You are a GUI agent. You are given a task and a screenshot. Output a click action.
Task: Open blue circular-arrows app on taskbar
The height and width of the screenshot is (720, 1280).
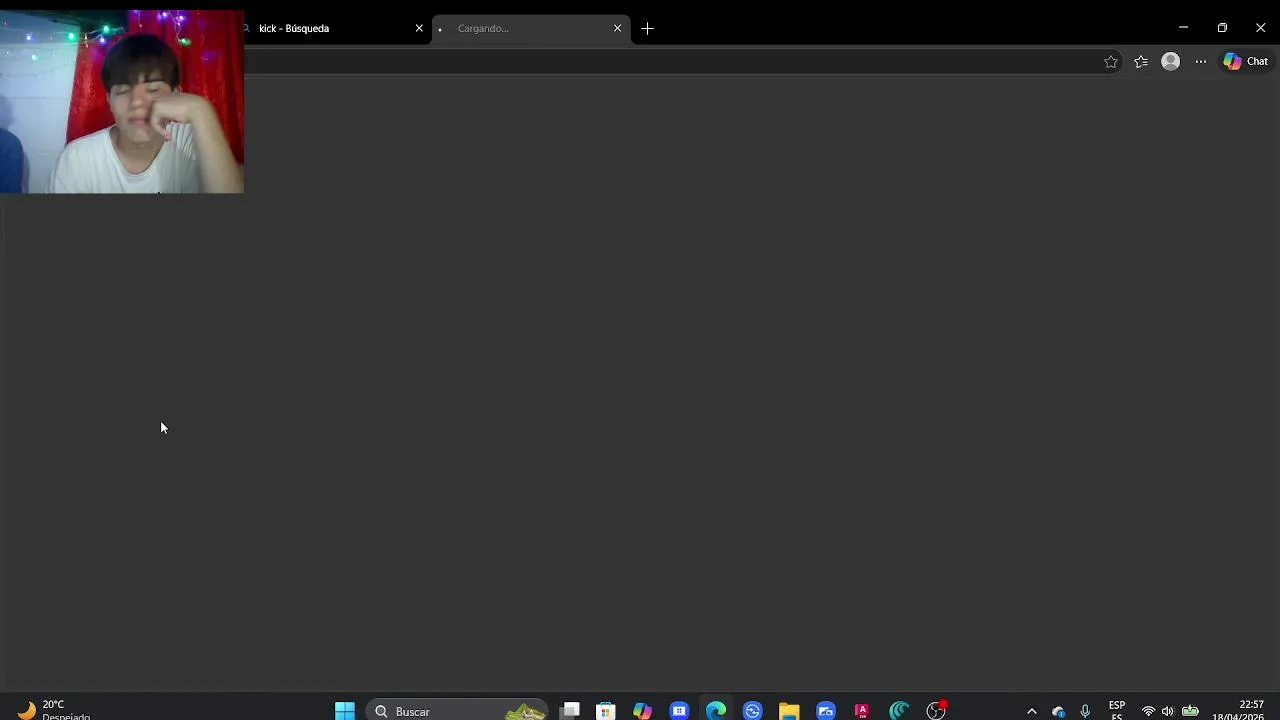pos(753,711)
